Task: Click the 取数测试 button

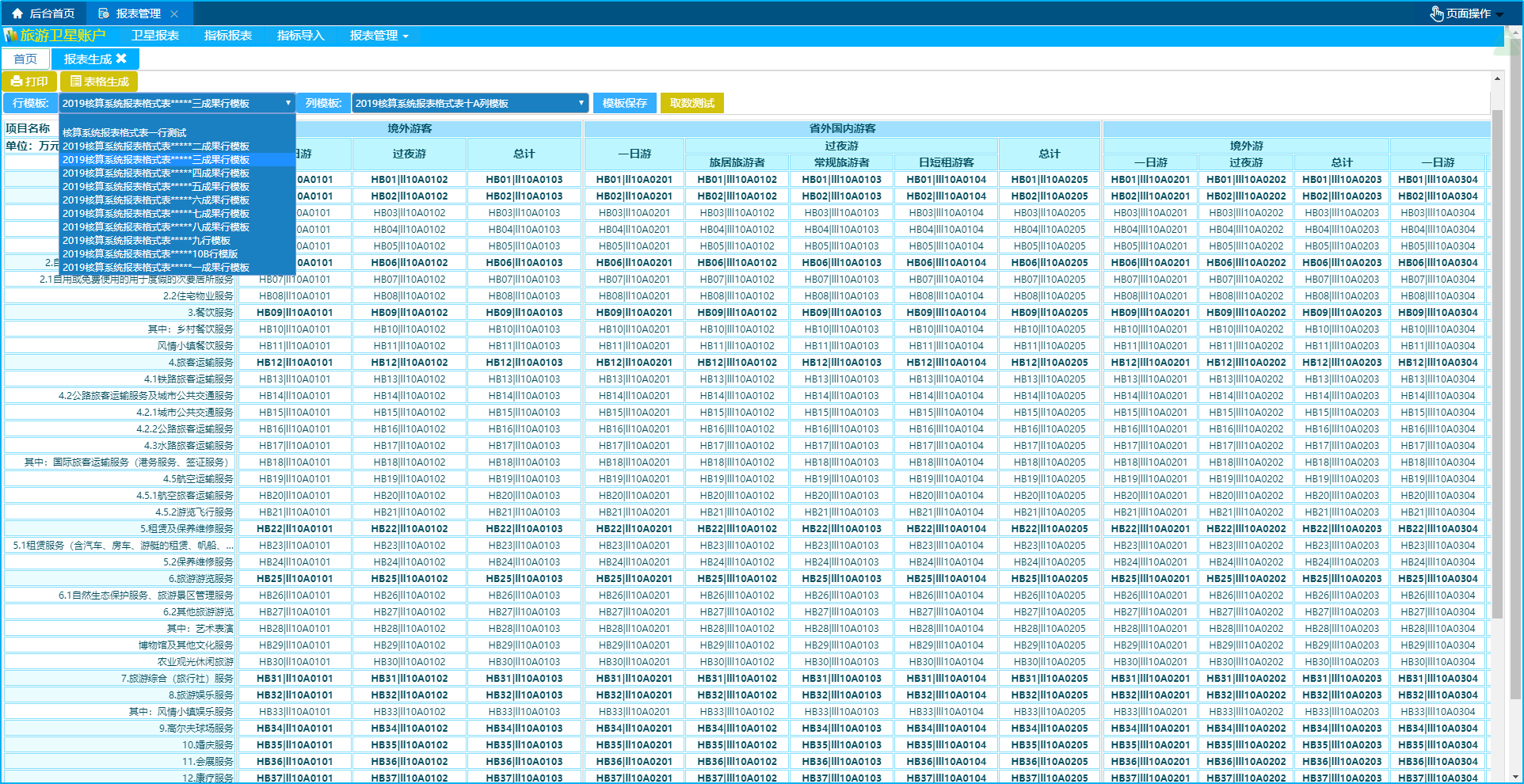Action: [692, 103]
